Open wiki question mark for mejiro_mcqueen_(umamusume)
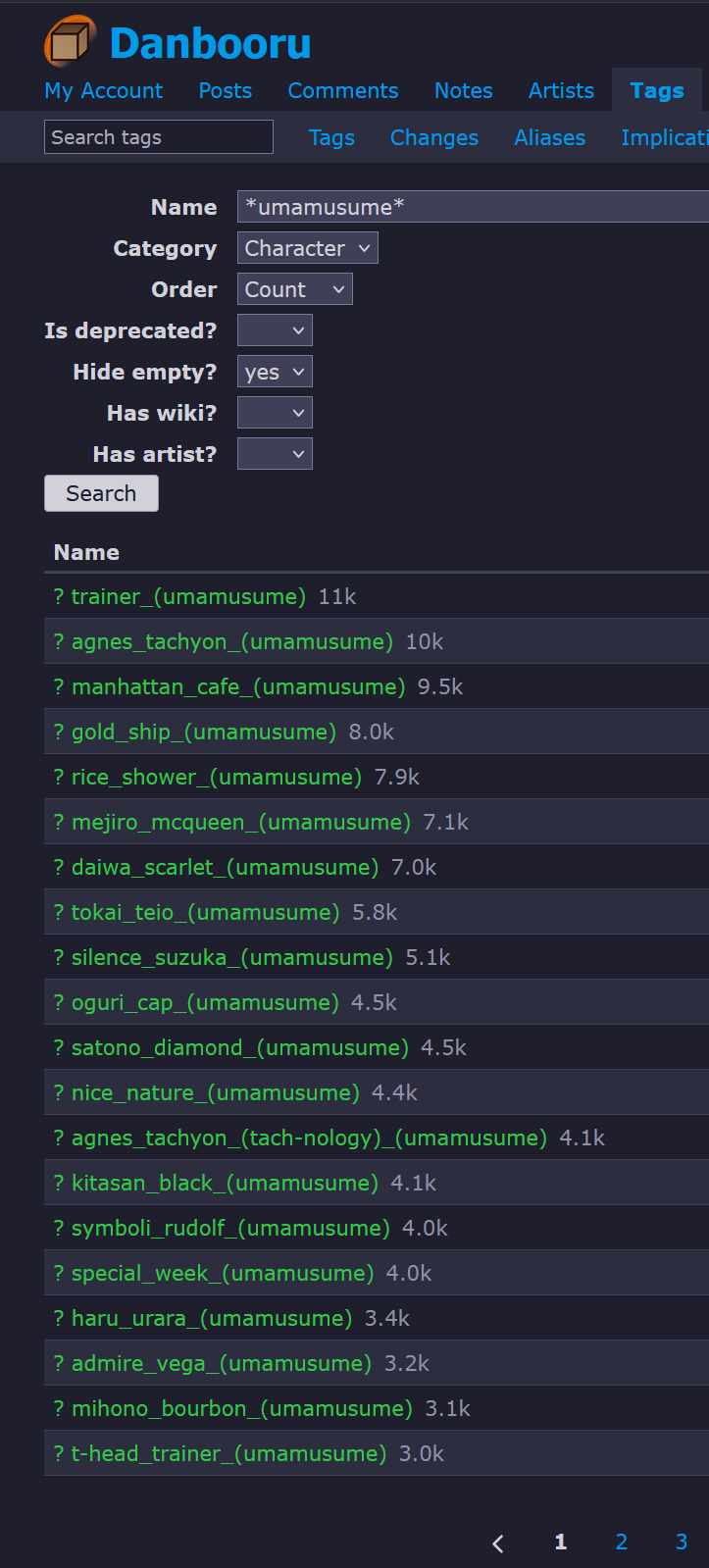 click(x=59, y=822)
